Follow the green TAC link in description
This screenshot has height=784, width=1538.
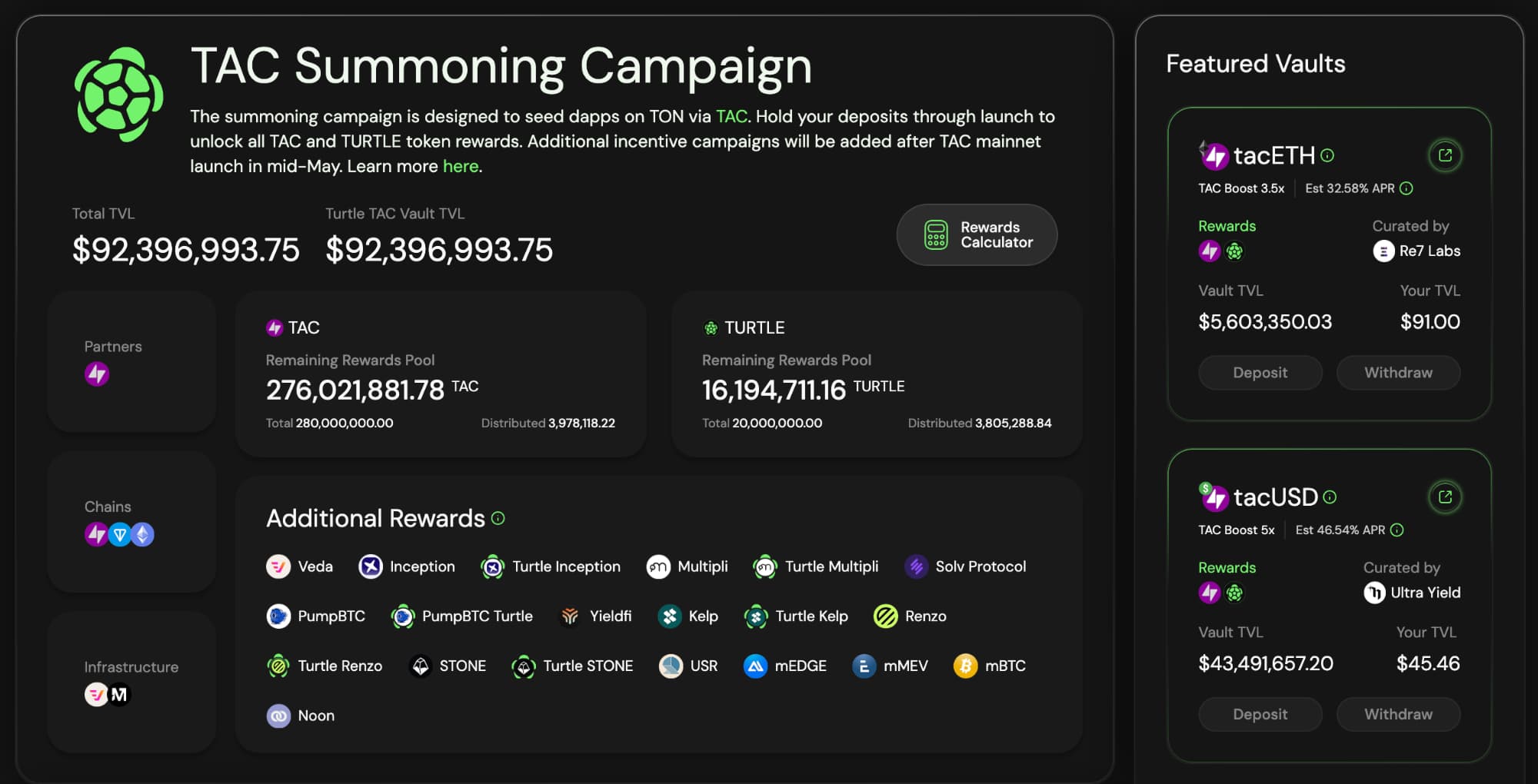(731, 116)
